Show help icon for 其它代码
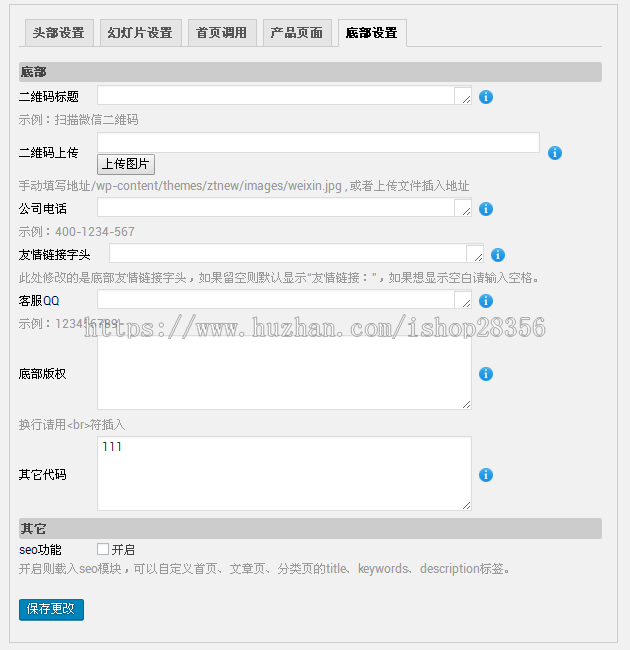630x650 pixels. click(x=486, y=475)
